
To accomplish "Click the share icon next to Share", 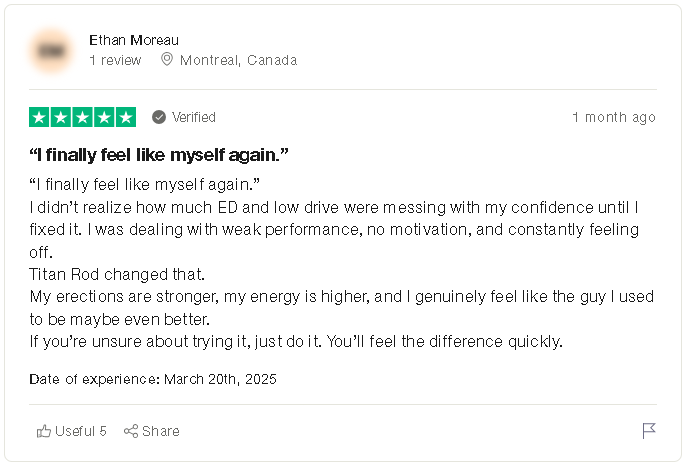I will (131, 431).
